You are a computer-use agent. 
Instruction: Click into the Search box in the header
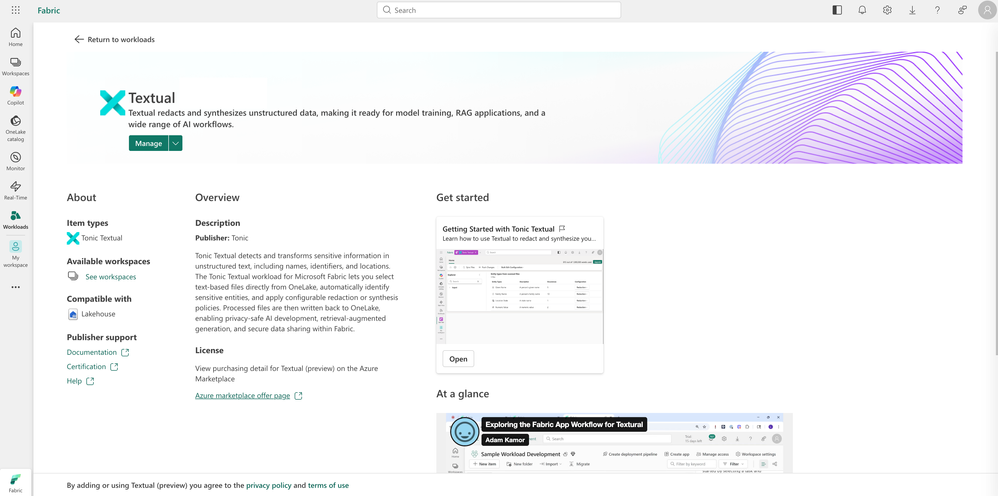tap(499, 10)
